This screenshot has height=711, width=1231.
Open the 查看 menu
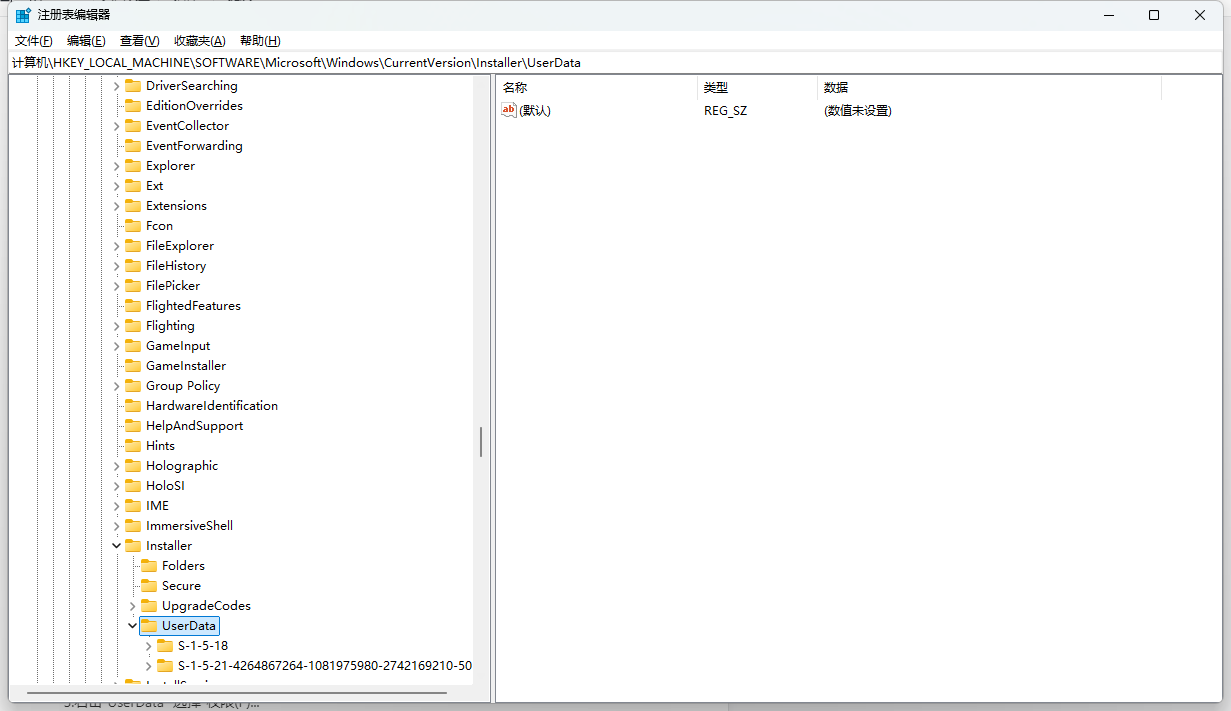click(138, 40)
